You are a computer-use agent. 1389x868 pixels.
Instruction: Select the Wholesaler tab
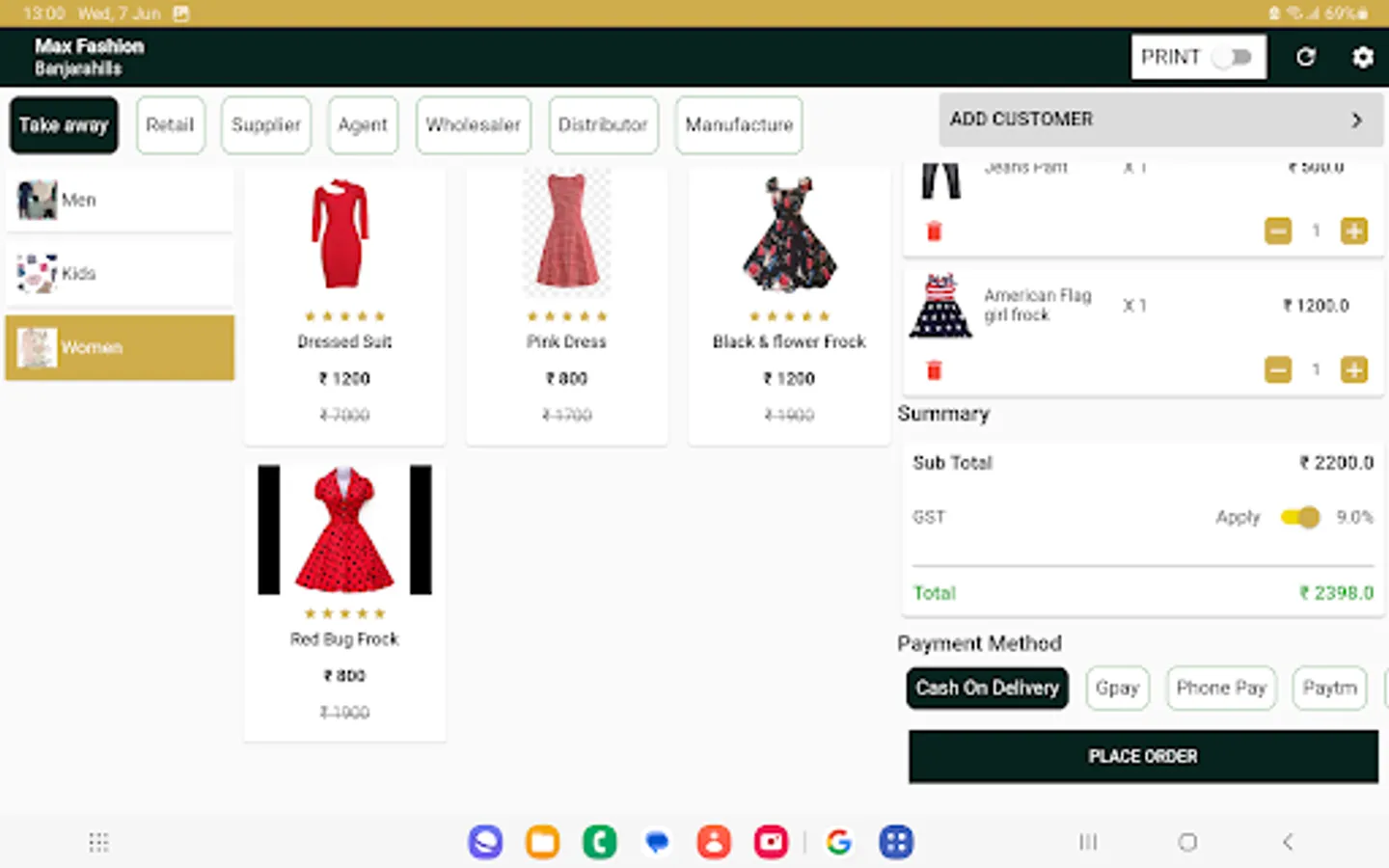pyautogui.click(x=474, y=125)
